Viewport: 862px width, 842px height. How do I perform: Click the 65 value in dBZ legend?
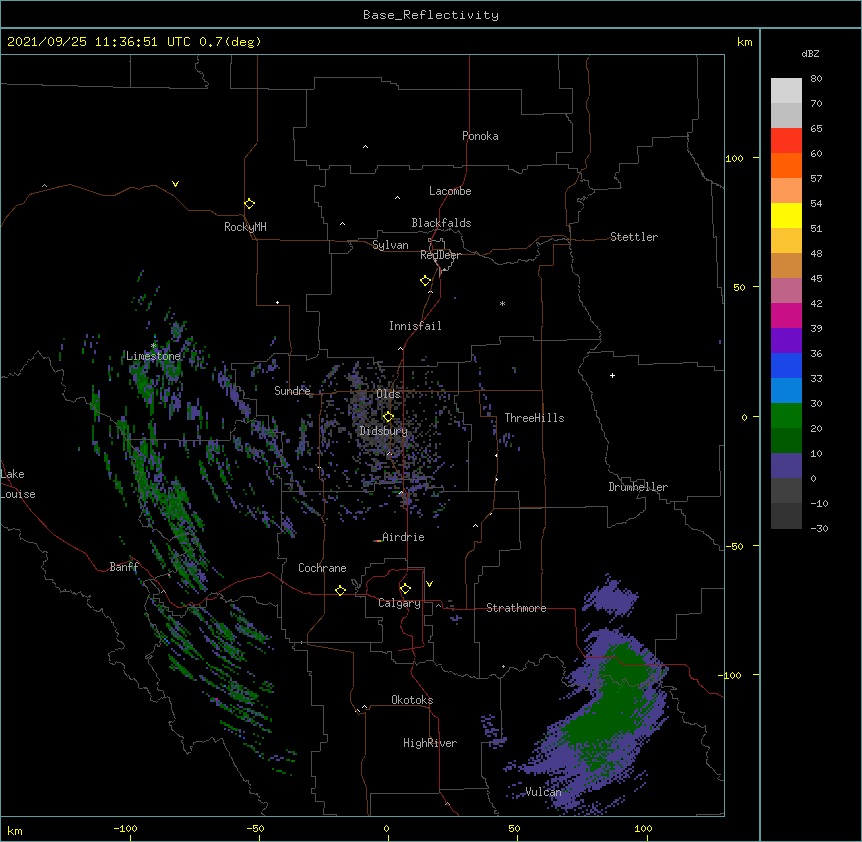(x=816, y=128)
